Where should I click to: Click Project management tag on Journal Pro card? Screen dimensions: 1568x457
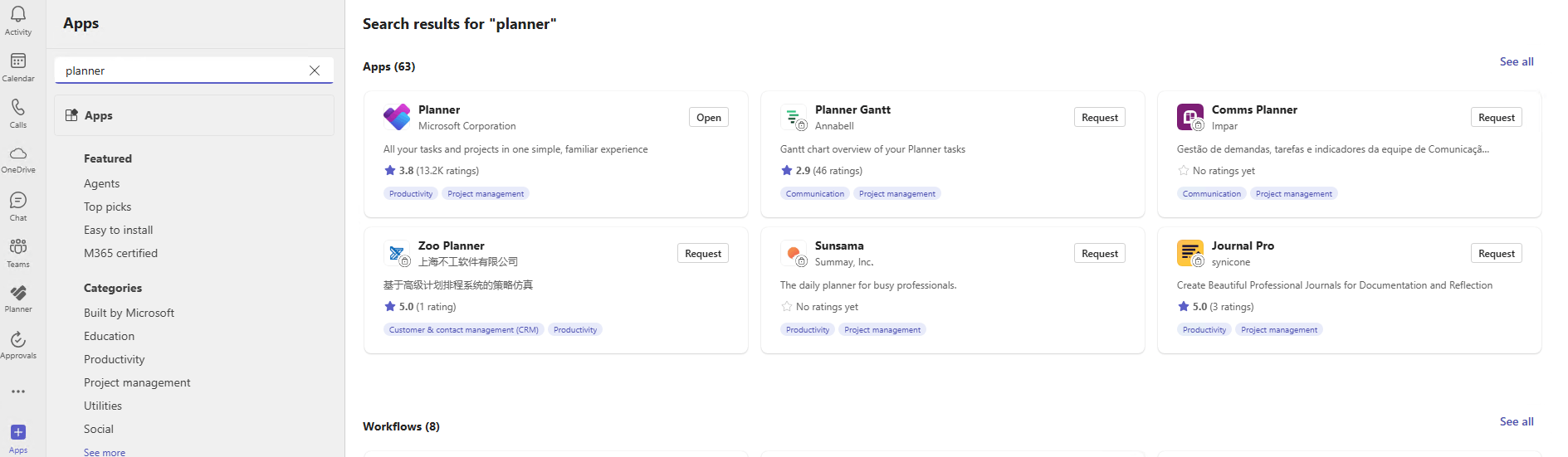click(x=1279, y=329)
